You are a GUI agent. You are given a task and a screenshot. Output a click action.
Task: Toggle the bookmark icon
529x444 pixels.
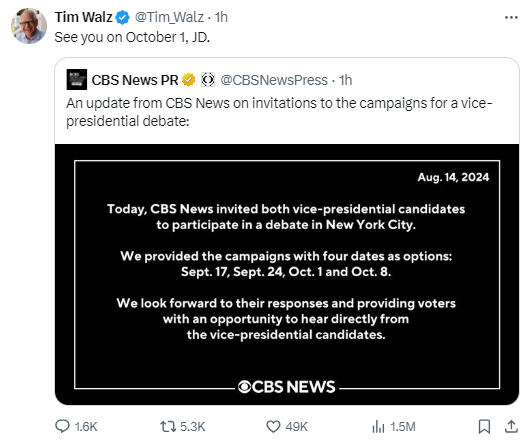pyautogui.click(x=484, y=426)
